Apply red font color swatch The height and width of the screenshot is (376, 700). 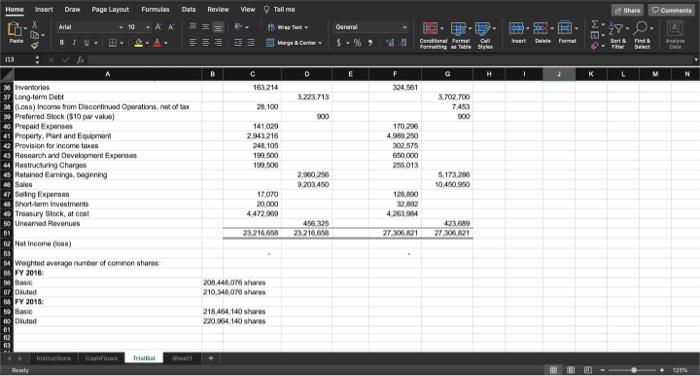pos(157,43)
